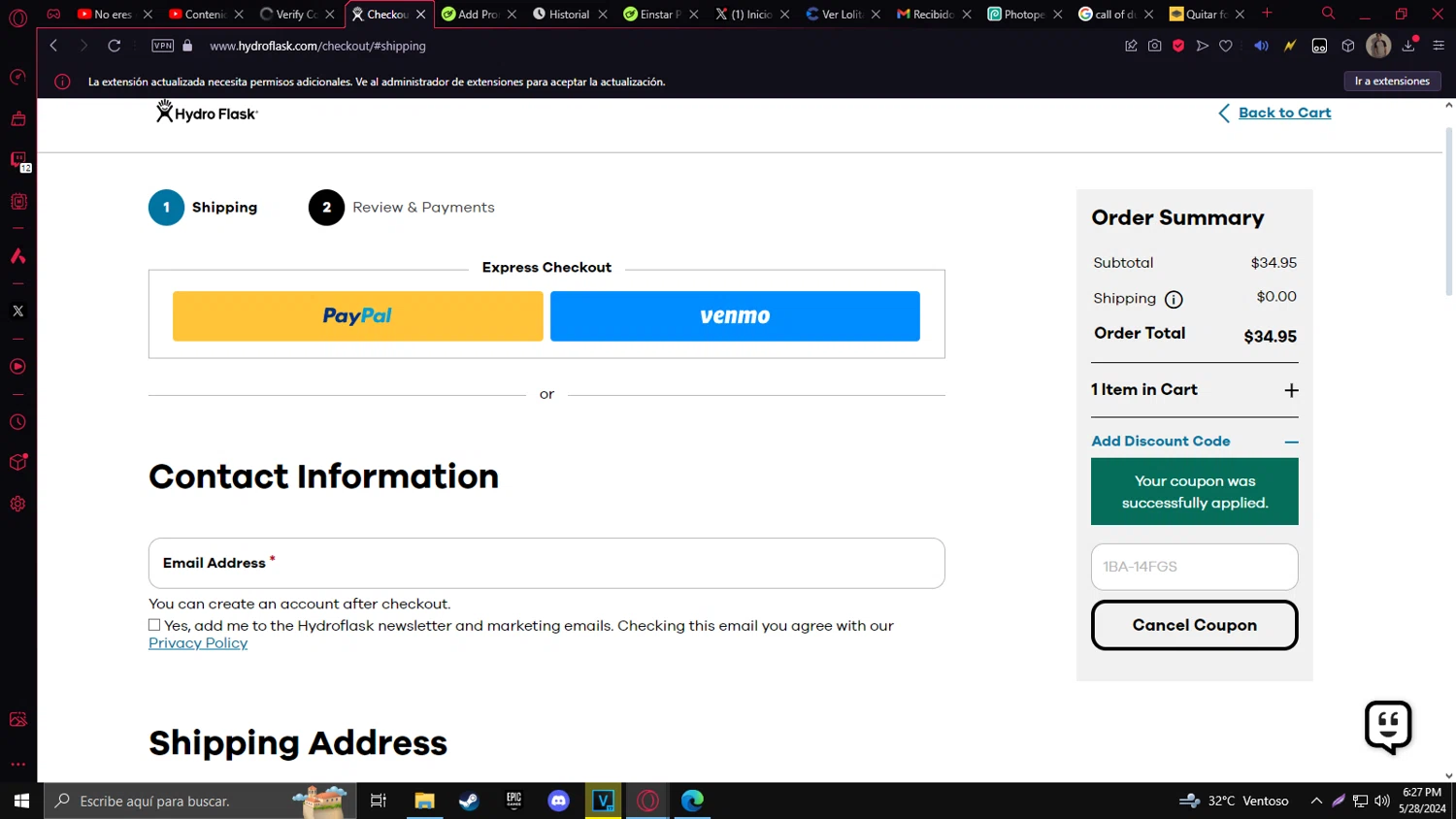Image resolution: width=1456 pixels, height=819 pixels.
Task: Pay with Venmo express button
Action: click(x=735, y=316)
